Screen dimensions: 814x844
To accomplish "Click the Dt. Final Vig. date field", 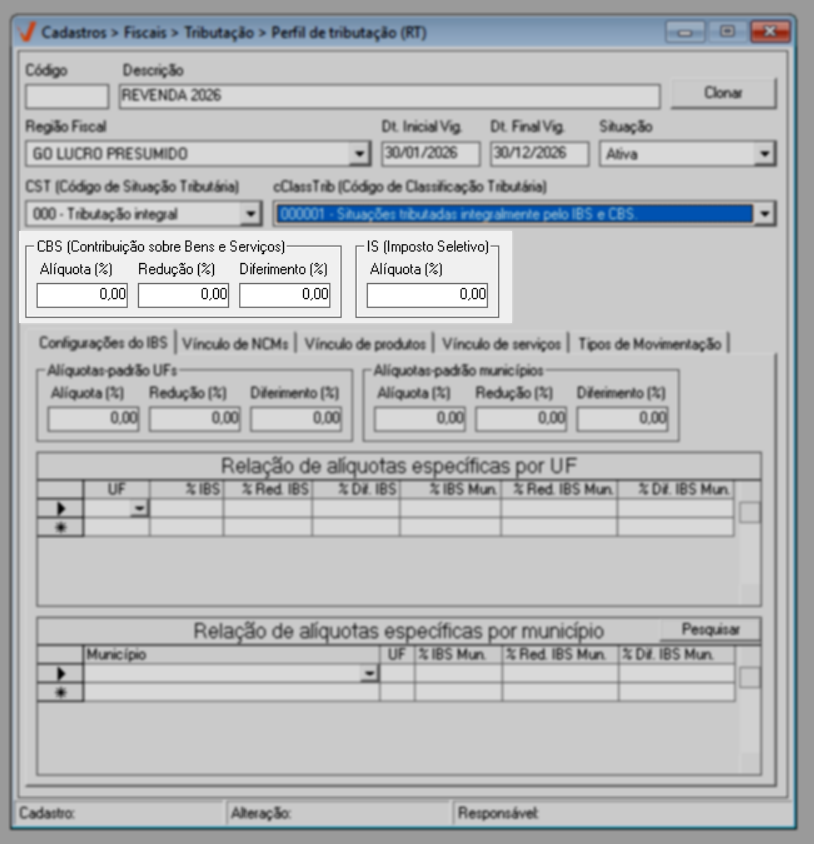I will click(x=539, y=154).
